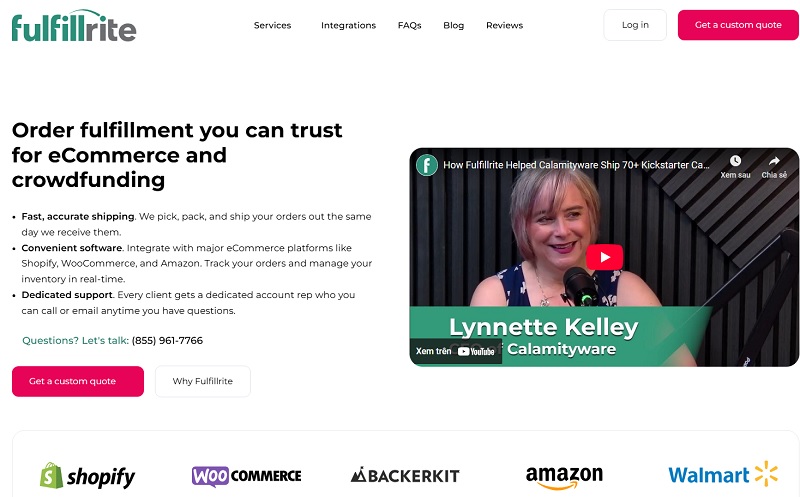Click the Amazon logo
The width and height of the screenshot is (800, 497).
564,478
